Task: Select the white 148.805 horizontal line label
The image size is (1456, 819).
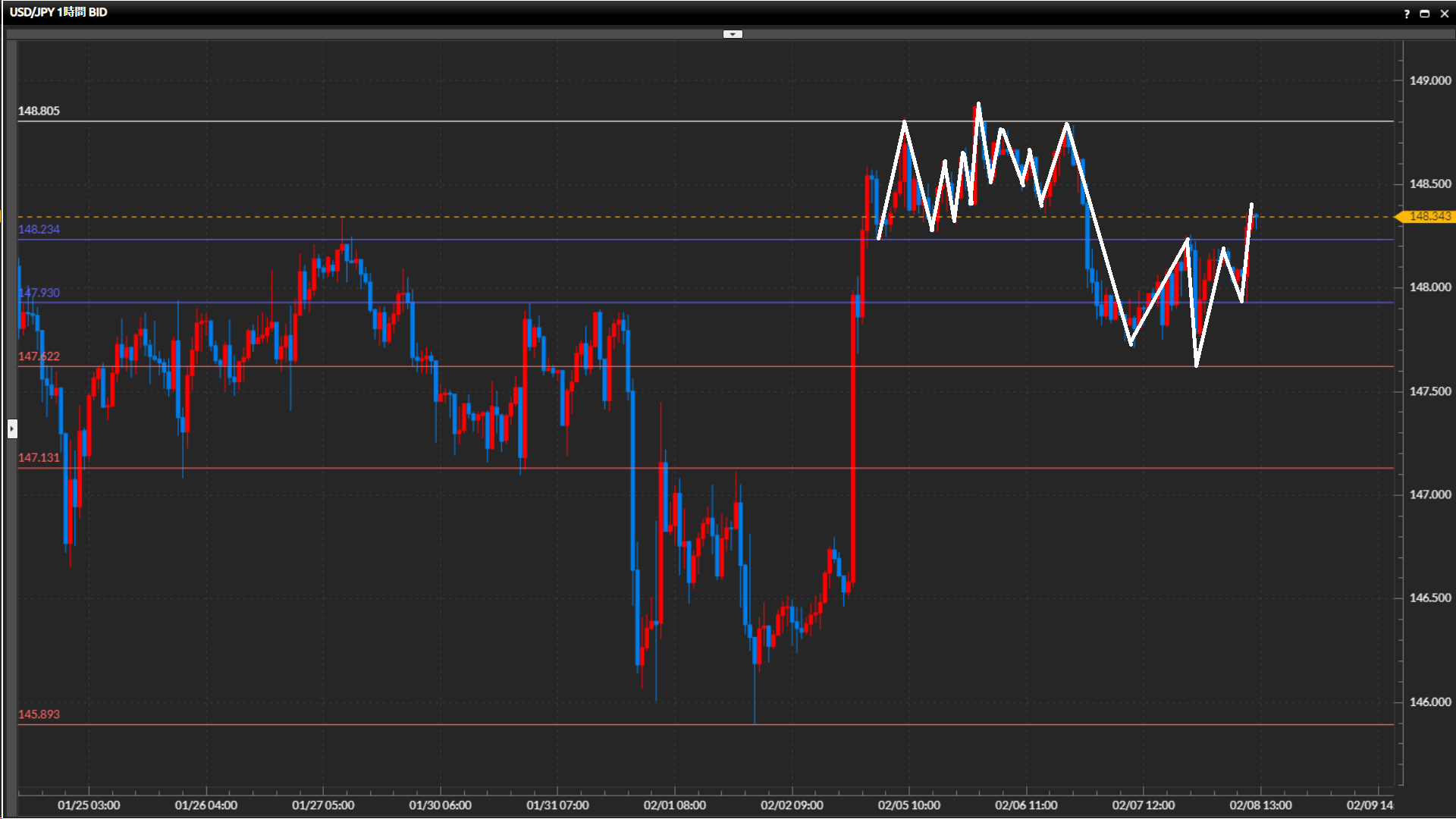Action: [x=39, y=111]
